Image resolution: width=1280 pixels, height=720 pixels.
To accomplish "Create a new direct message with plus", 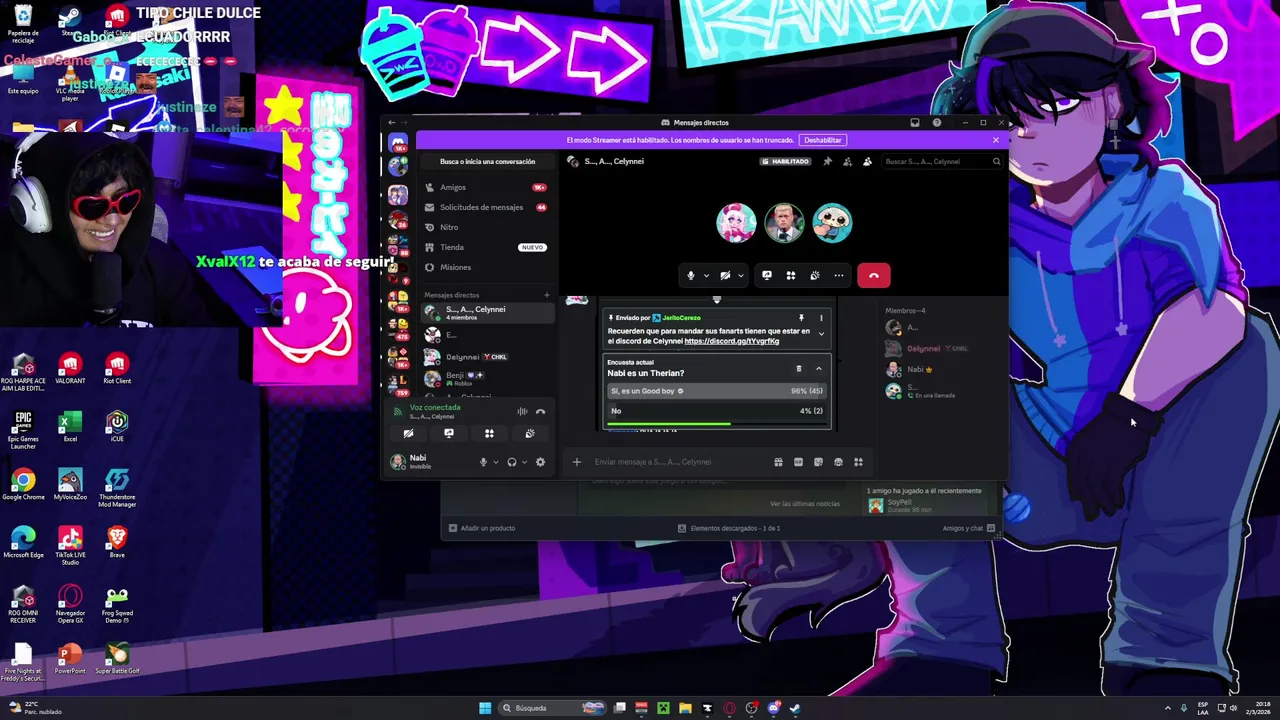I will [x=547, y=295].
